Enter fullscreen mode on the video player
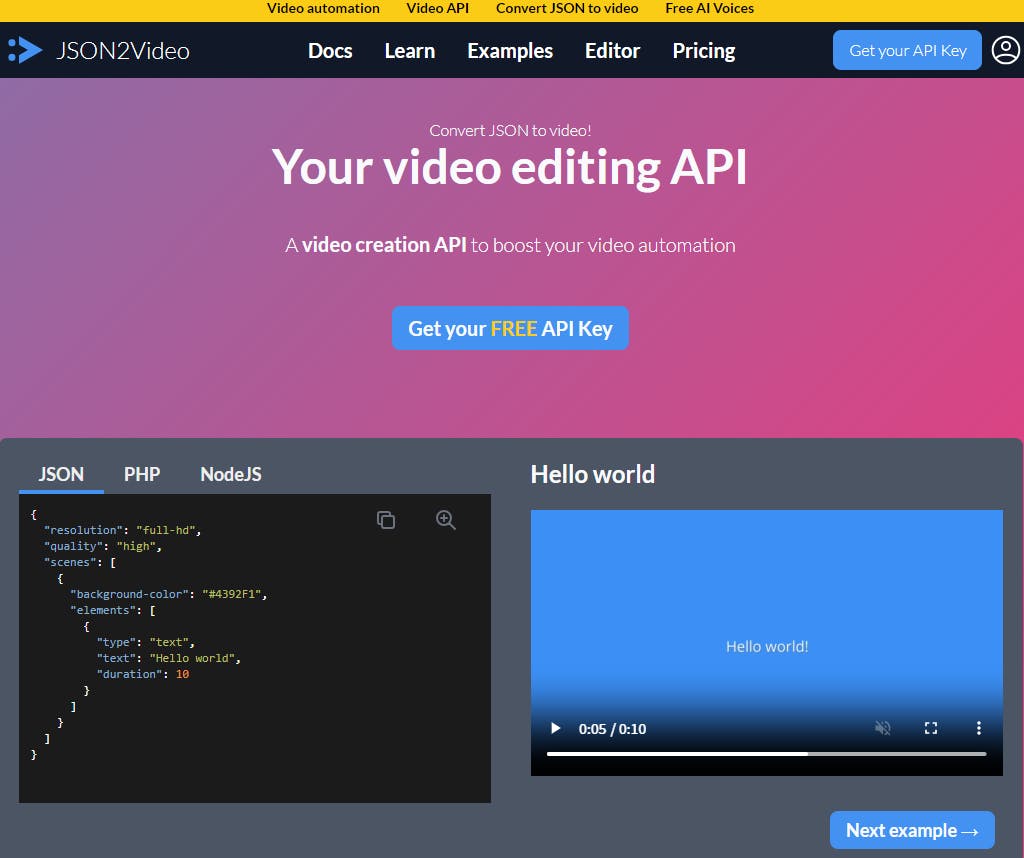The width and height of the screenshot is (1024, 858). pyautogui.click(x=931, y=728)
